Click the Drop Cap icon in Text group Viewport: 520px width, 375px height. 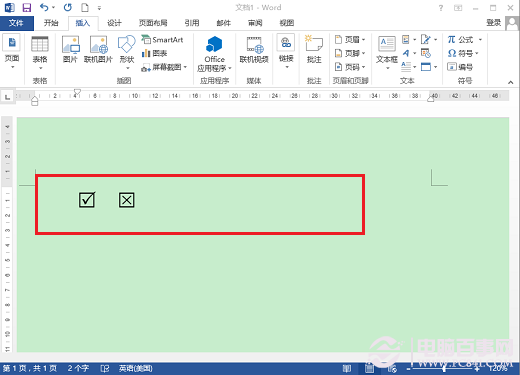click(406, 67)
